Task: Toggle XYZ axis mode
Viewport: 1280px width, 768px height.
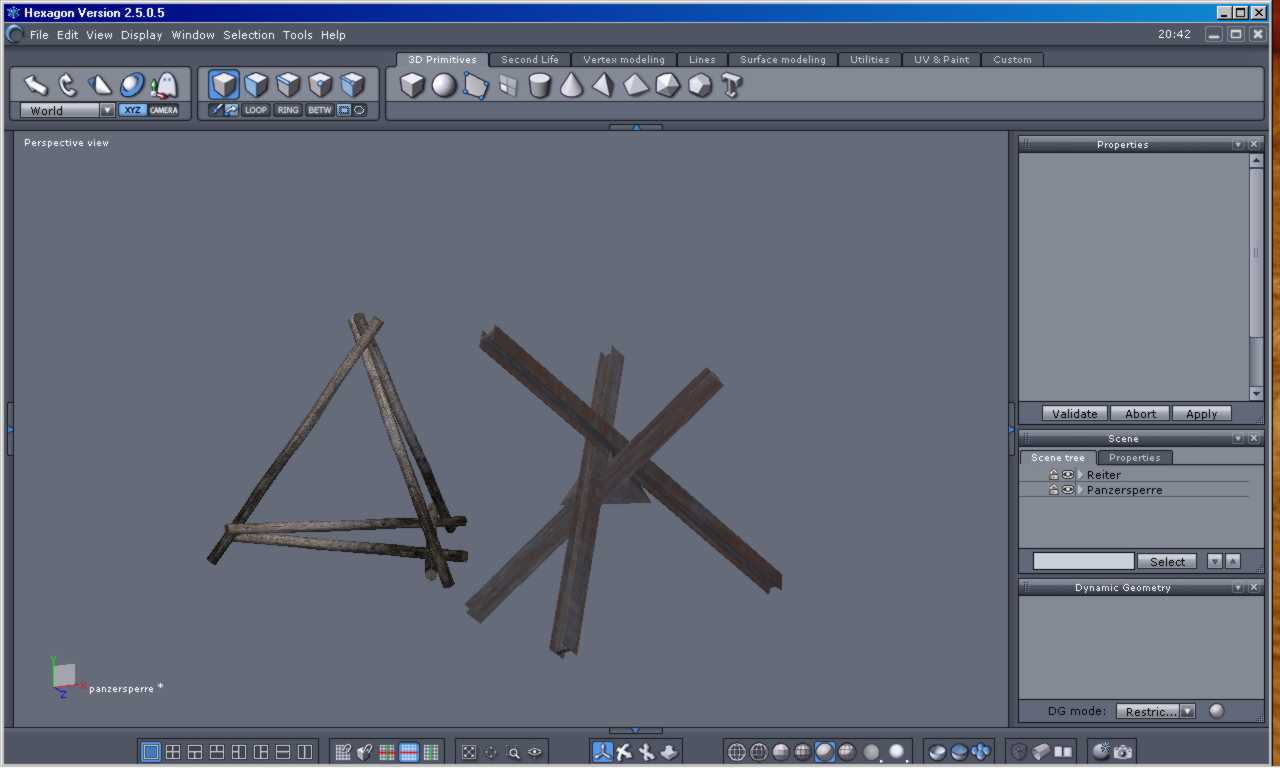Action: 132,110
